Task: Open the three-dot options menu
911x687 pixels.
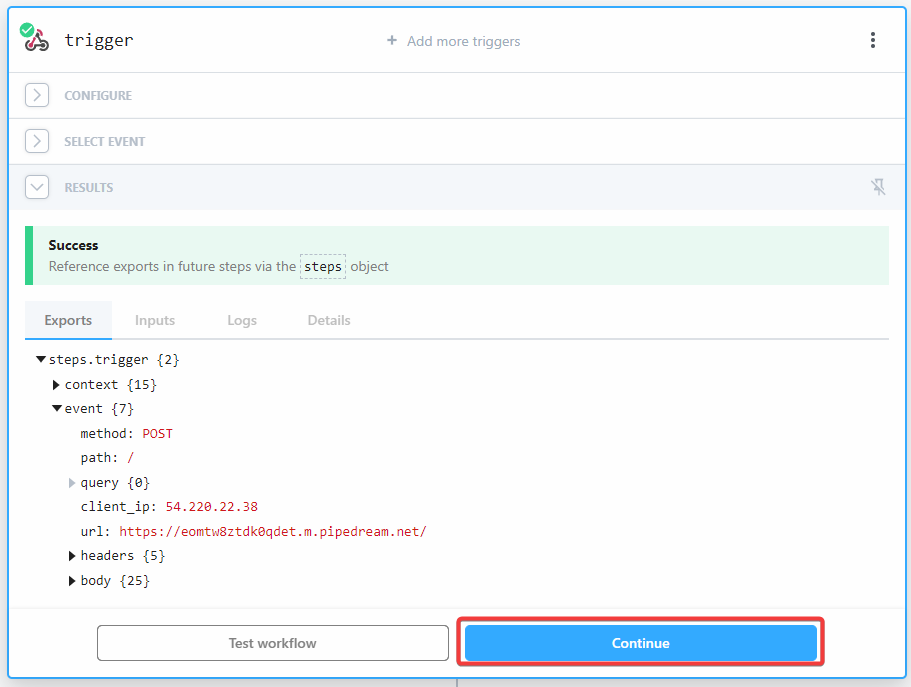Action: tap(872, 40)
